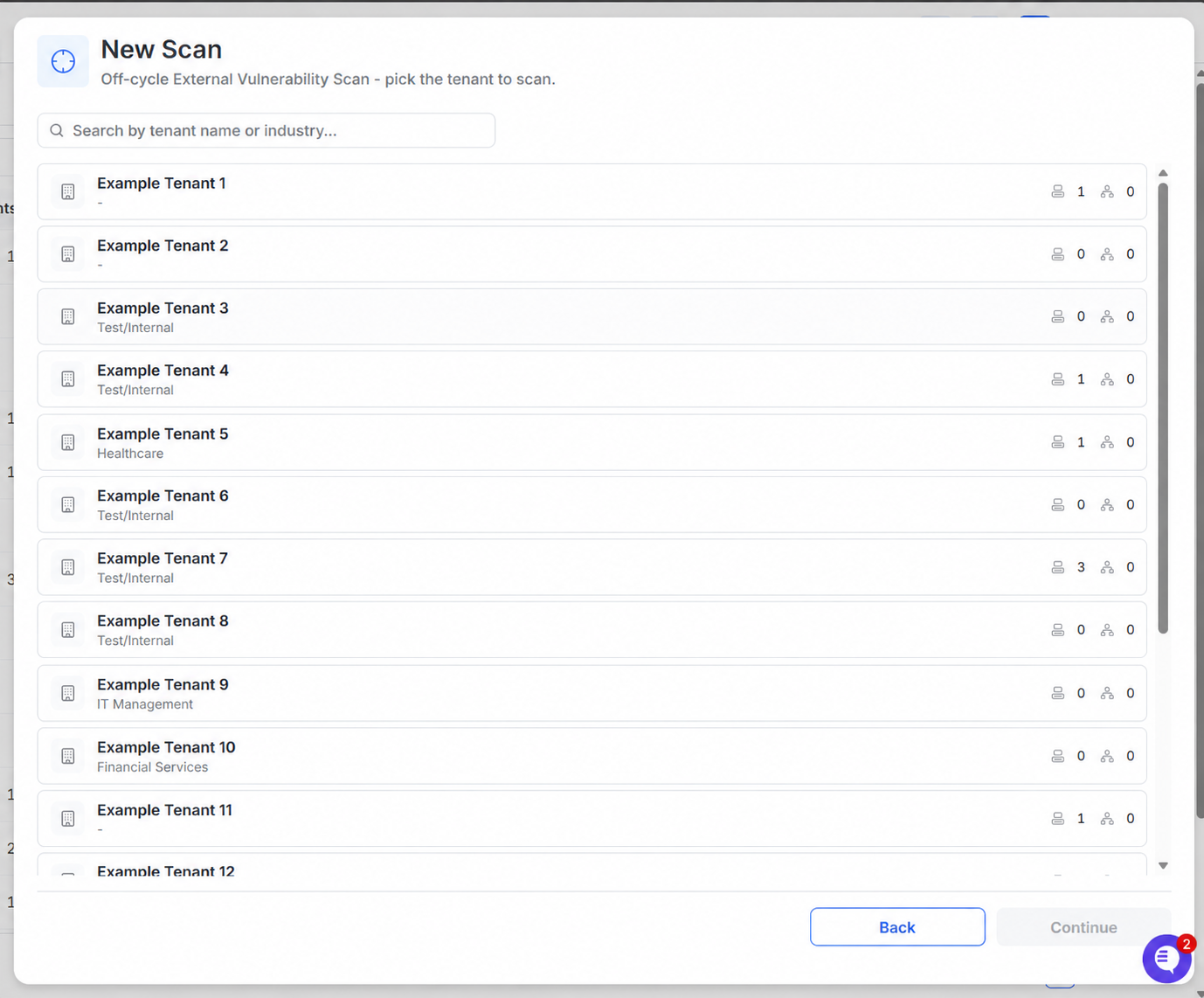Click building icon for Example Tenant 3
The image size is (1204, 998).
68,316
